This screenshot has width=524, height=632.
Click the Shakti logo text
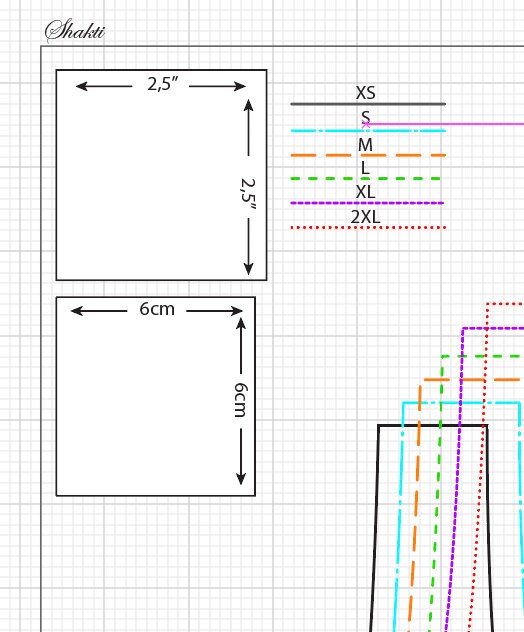[75, 31]
